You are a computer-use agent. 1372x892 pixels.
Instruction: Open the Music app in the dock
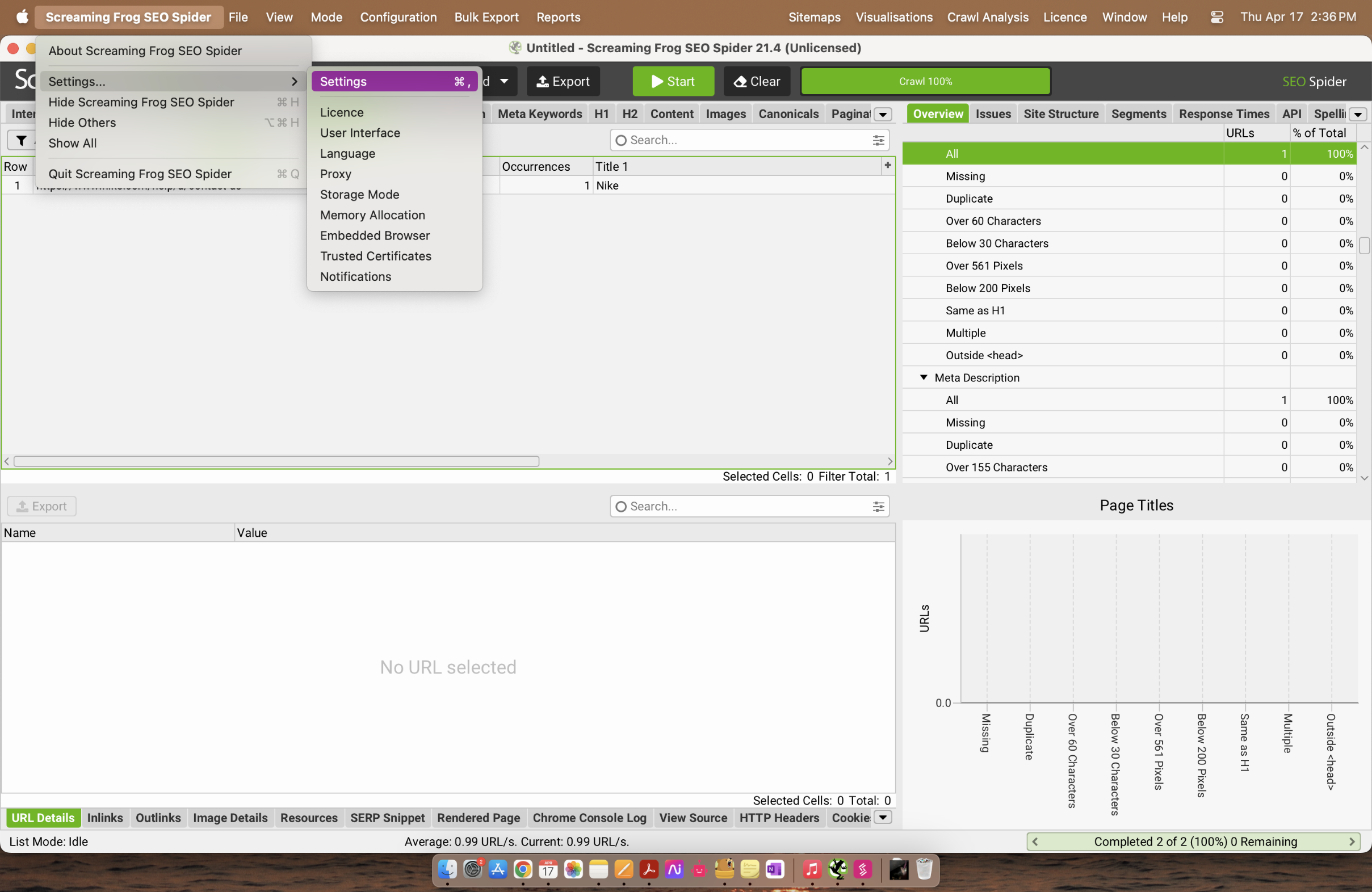(812, 869)
